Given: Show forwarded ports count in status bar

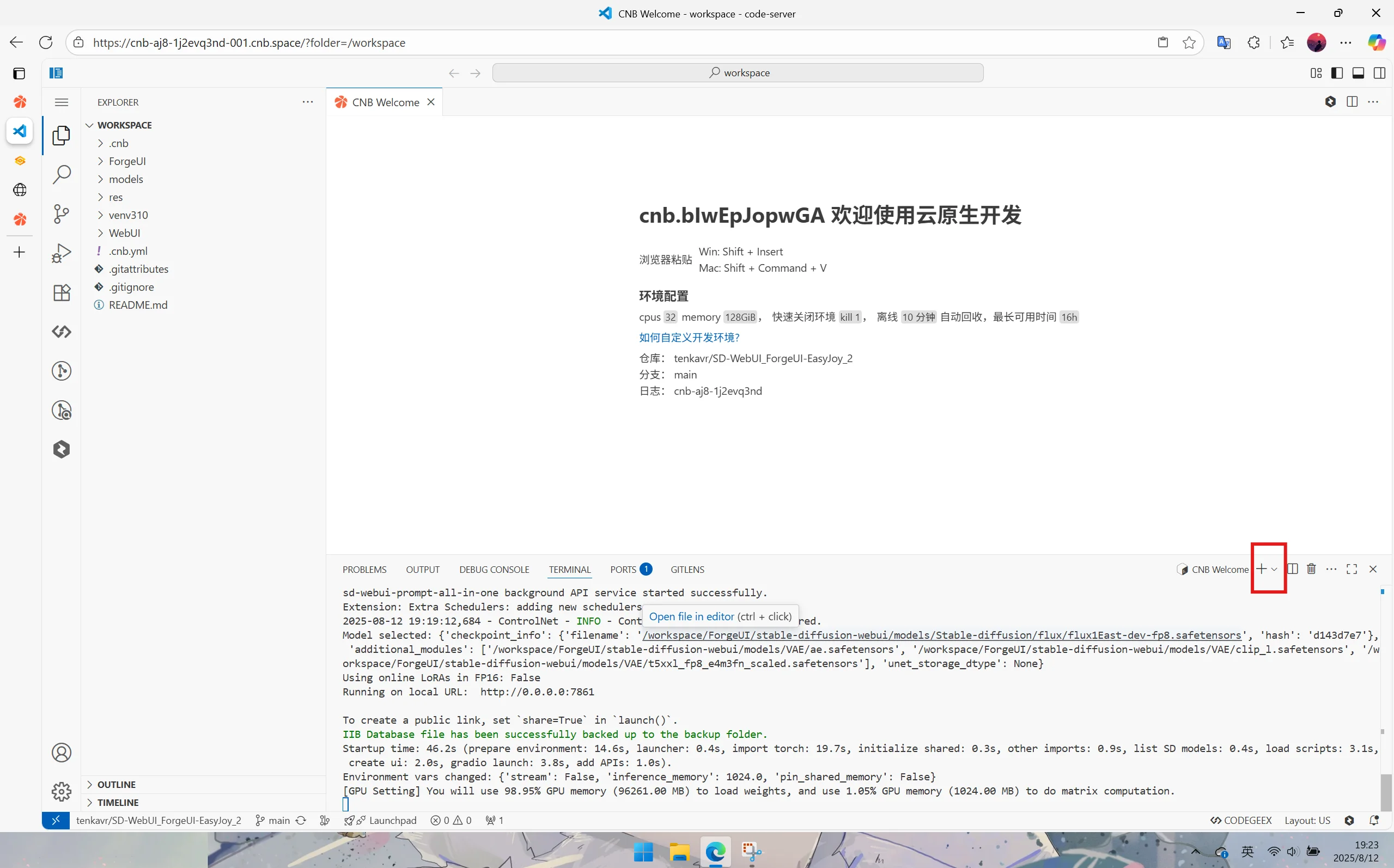Looking at the screenshot, I should pos(494,820).
